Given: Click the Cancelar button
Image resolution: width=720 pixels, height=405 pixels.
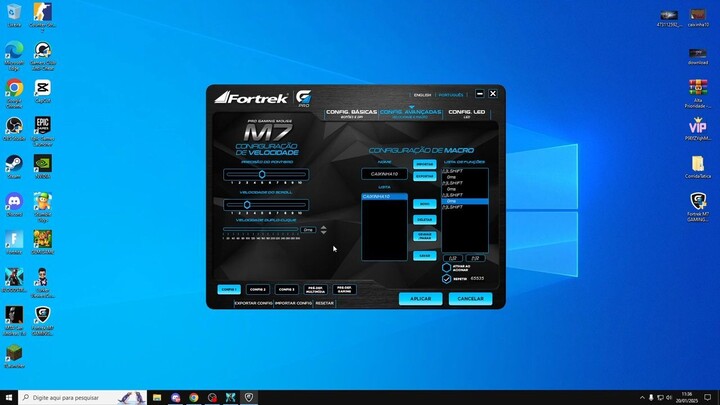Looking at the screenshot, I should 470,299.
